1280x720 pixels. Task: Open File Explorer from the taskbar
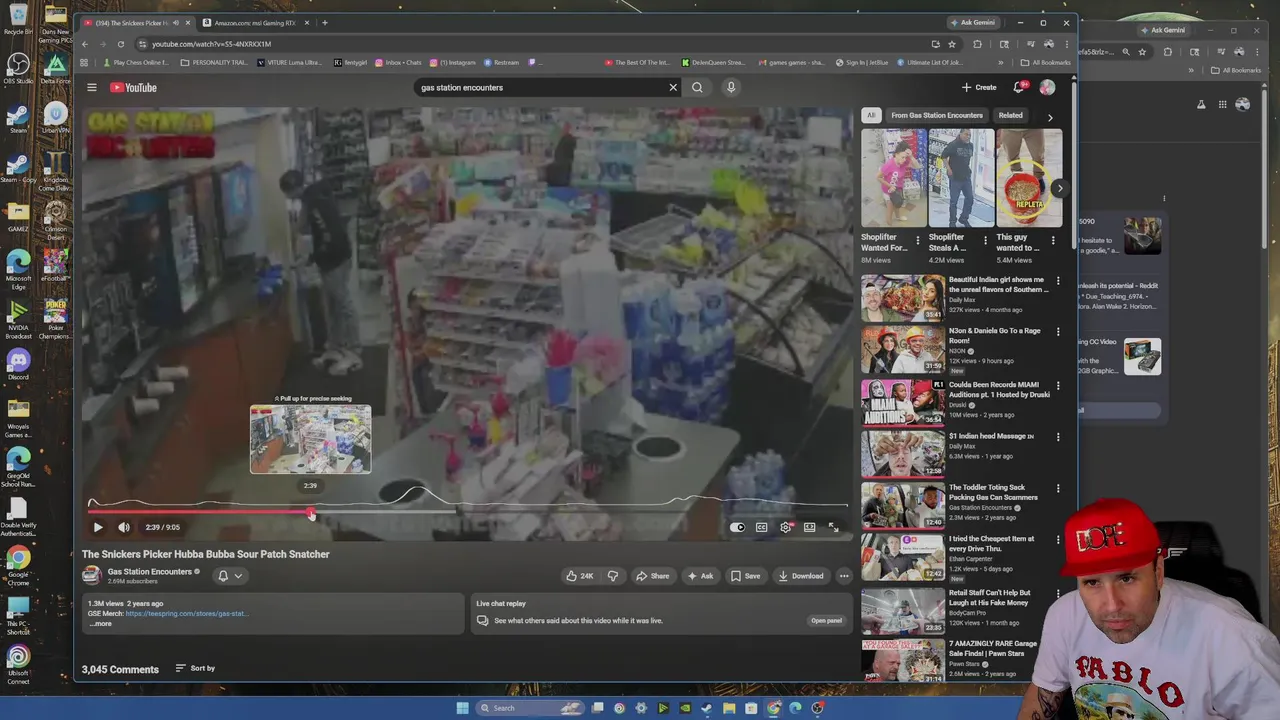[x=729, y=708]
